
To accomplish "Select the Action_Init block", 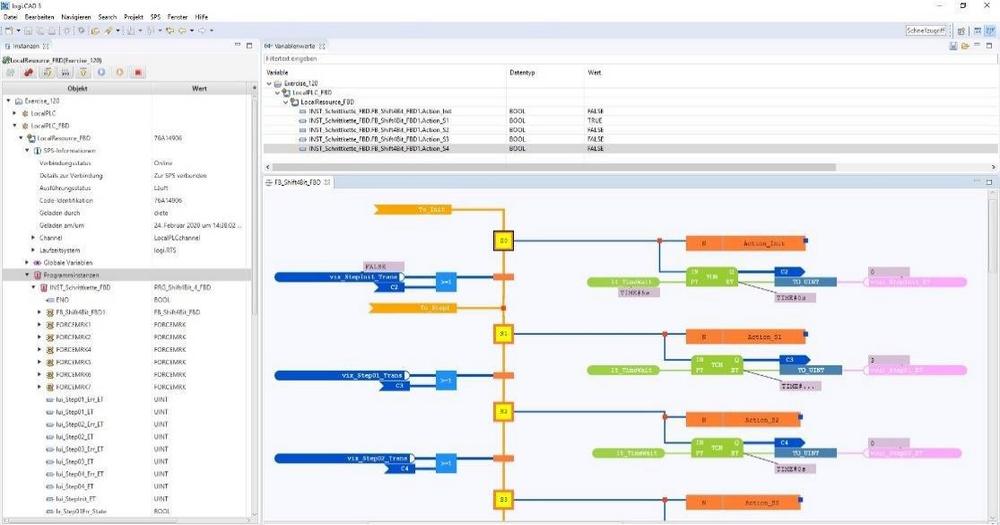I will [746, 243].
